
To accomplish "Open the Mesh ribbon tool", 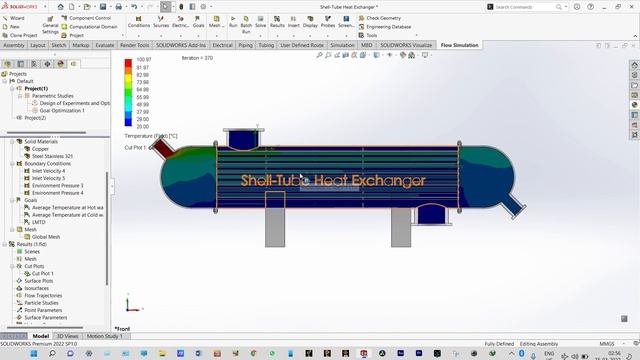I will pyautogui.click(x=216, y=22).
